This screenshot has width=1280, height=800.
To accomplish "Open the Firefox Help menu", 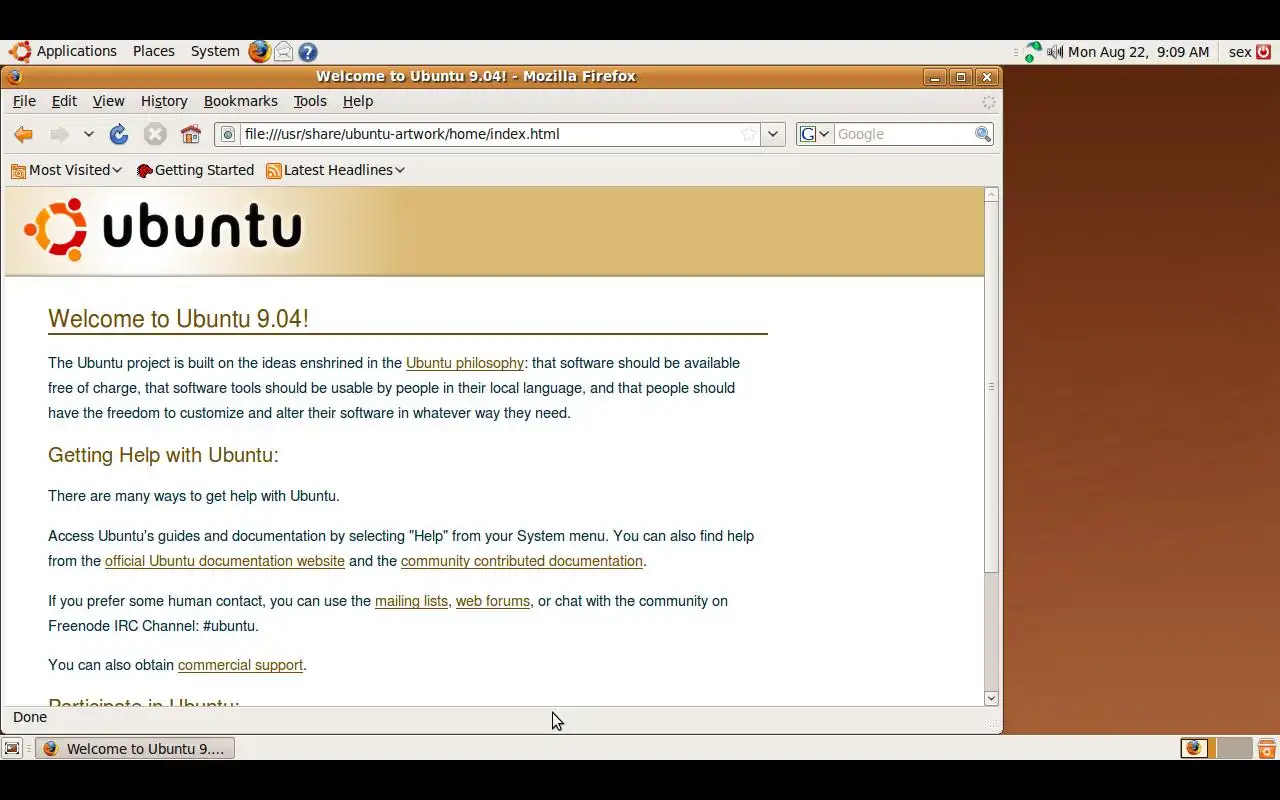I will point(357,101).
